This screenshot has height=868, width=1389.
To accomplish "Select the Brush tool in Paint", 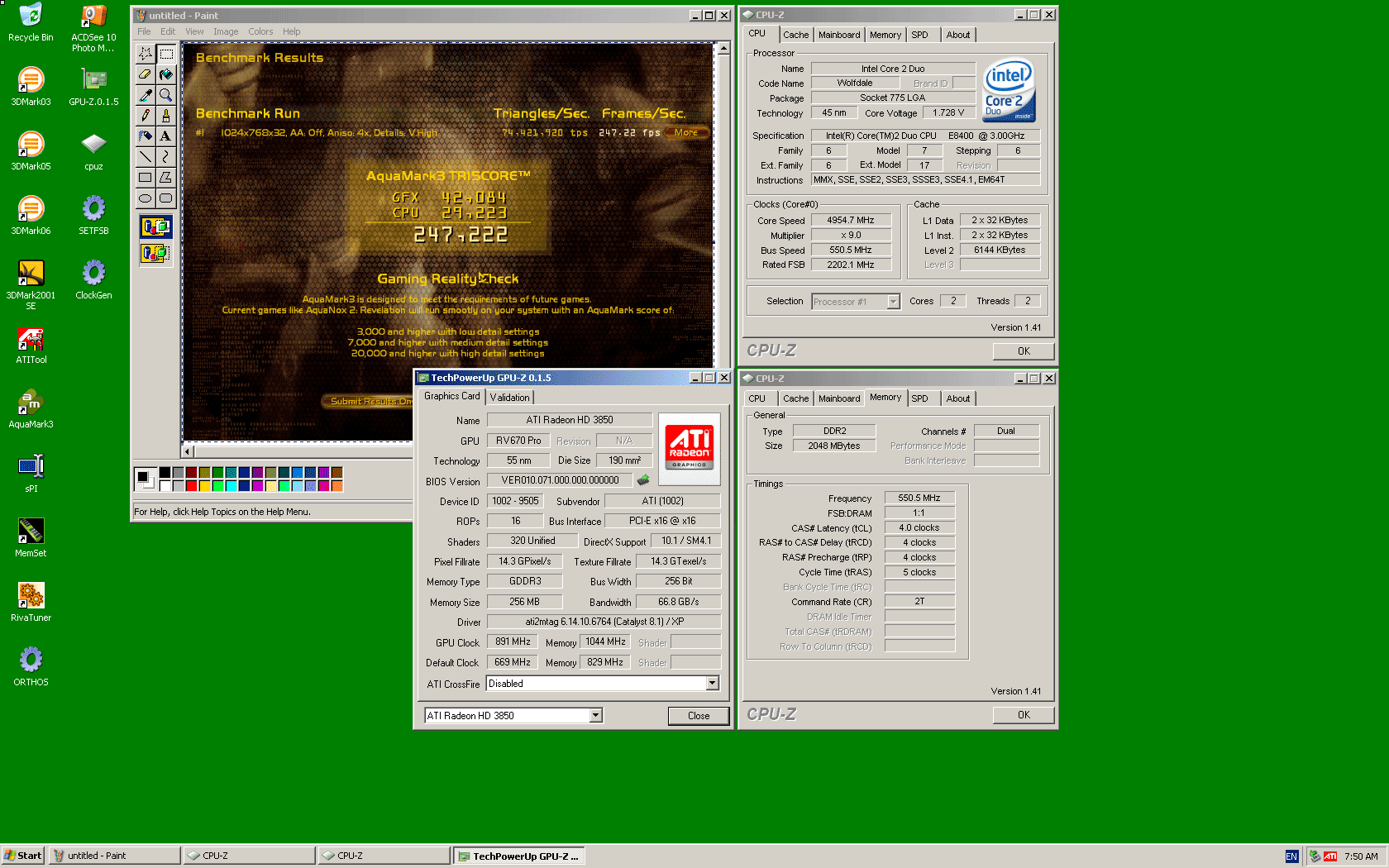I will tap(165, 116).
